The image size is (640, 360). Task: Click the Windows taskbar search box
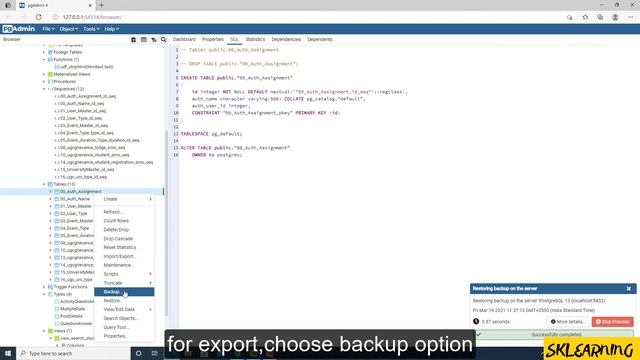coord(73,353)
